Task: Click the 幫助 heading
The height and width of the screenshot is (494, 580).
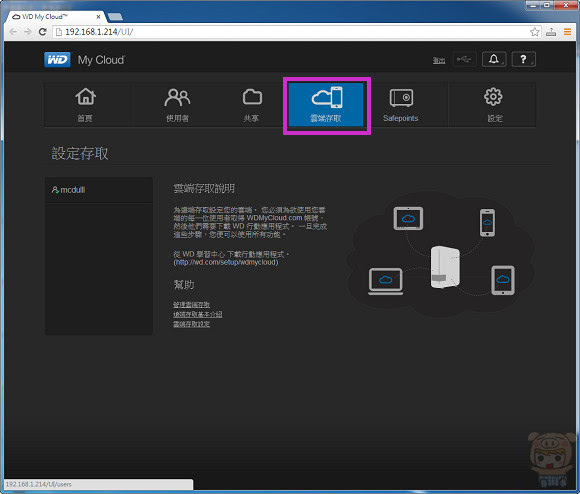Action: (x=184, y=285)
